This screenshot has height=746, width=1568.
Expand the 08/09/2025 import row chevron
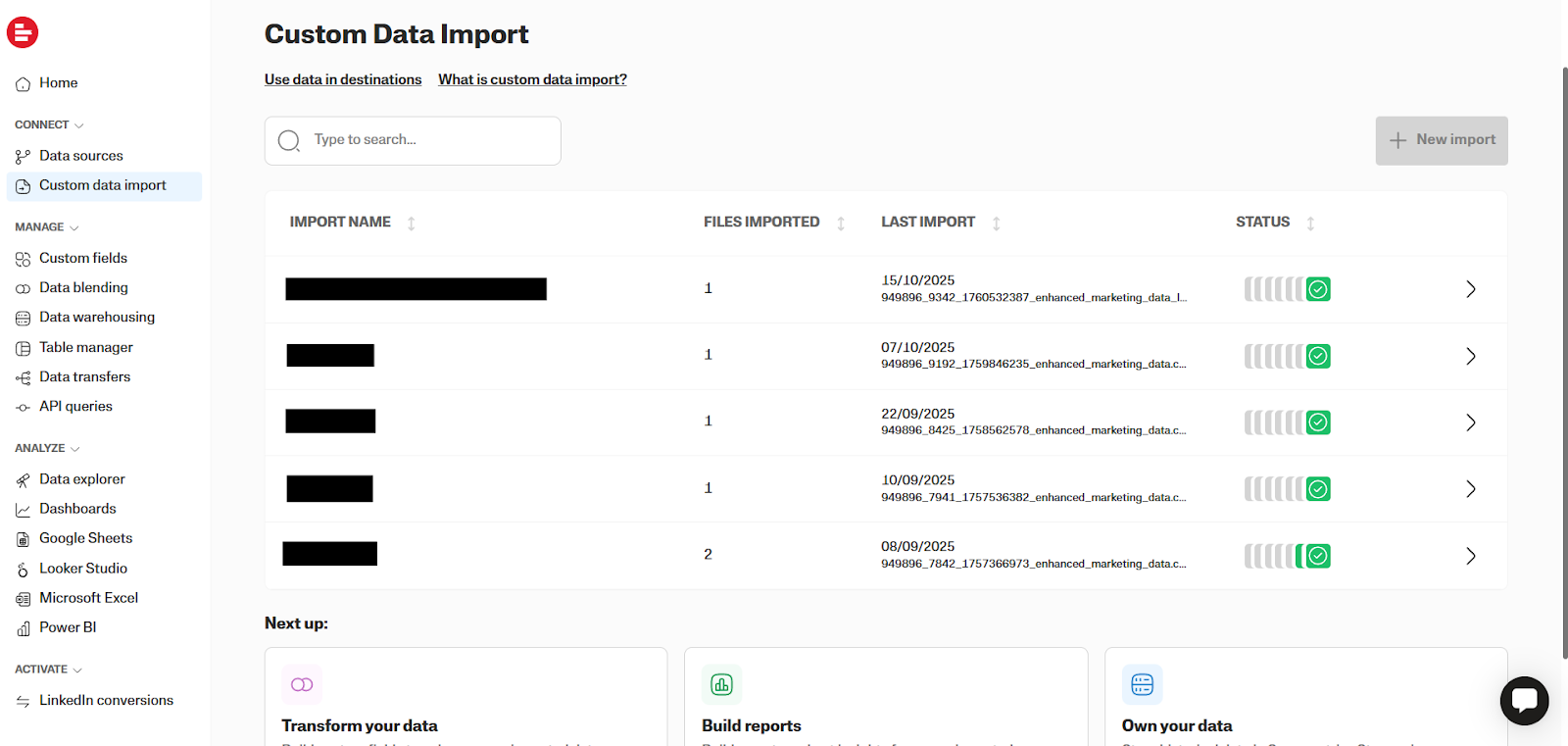click(x=1470, y=556)
